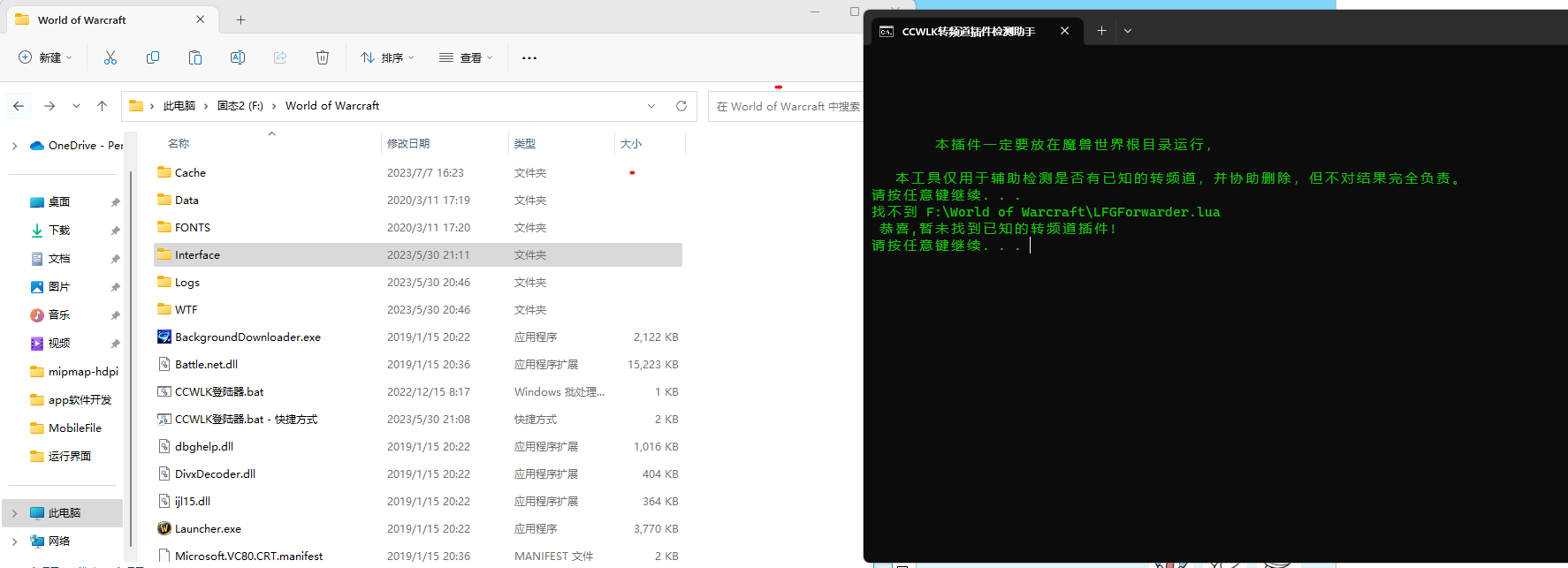Click the Refresh button beside address bar

point(681,106)
